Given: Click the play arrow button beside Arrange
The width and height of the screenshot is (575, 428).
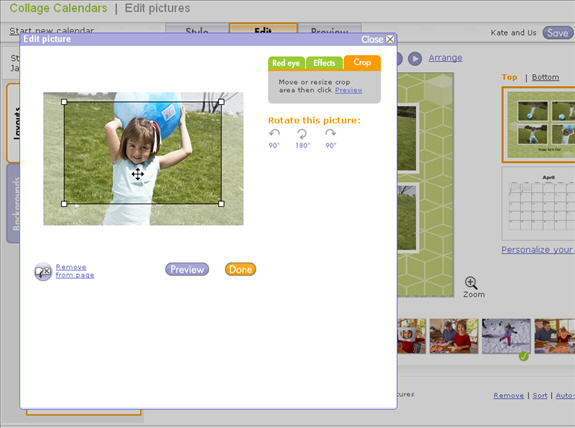Looking at the screenshot, I should (x=415, y=59).
